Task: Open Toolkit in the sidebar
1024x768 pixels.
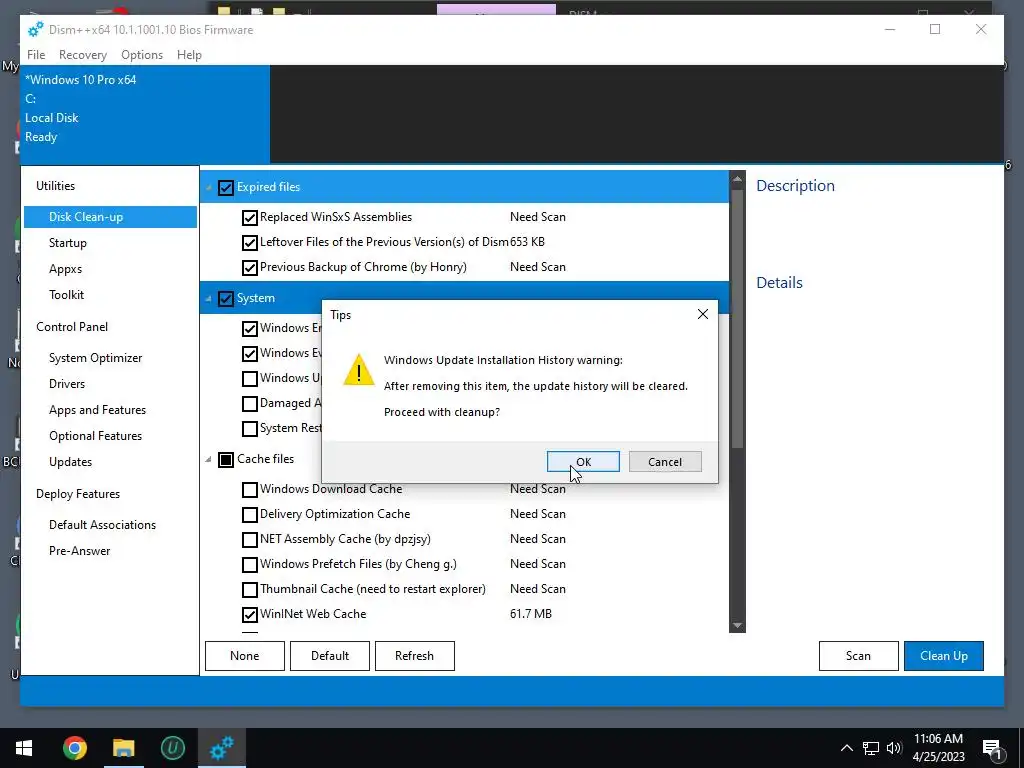Action: (66, 295)
